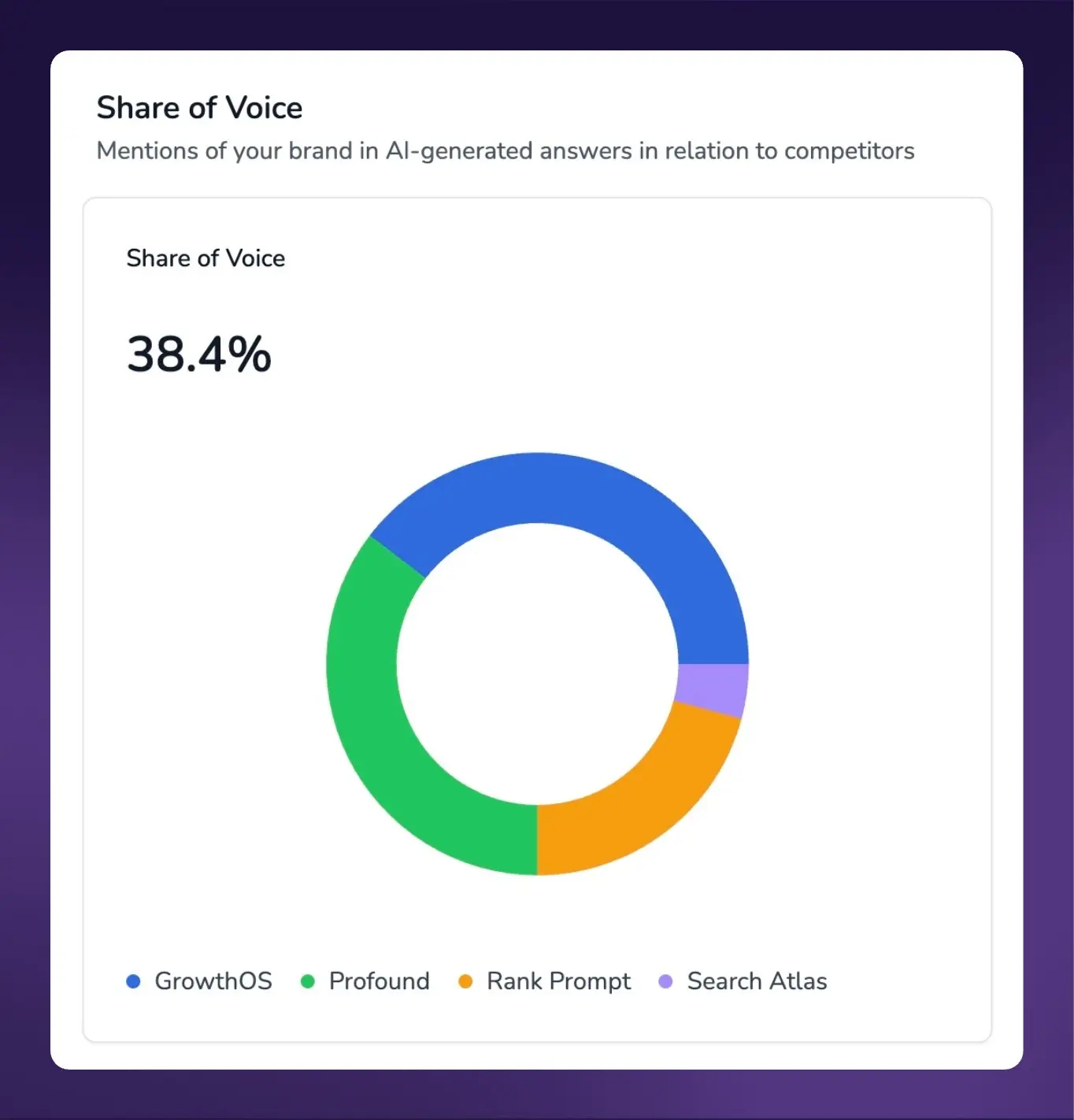Click the large bold Share of Voice heading
This screenshot has width=1074, height=1120.
coord(199,108)
